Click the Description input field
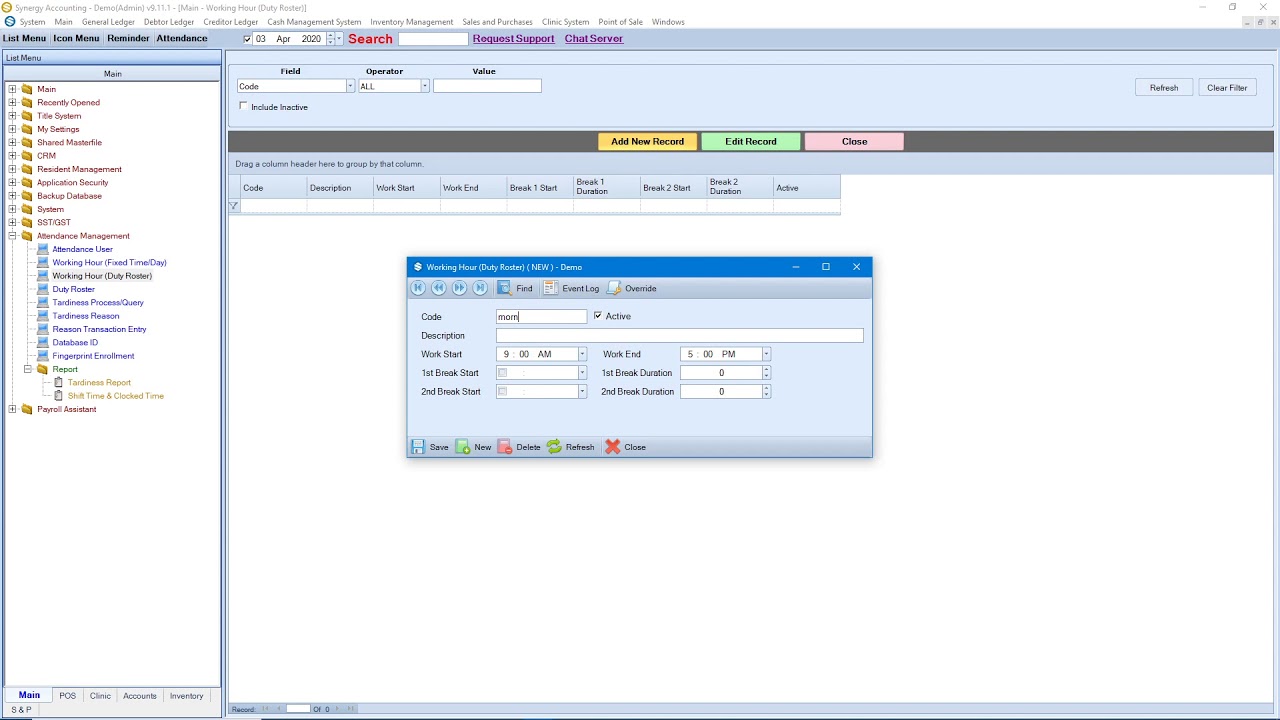Image resolution: width=1280 pixels, height=720 pixels. 680,336
